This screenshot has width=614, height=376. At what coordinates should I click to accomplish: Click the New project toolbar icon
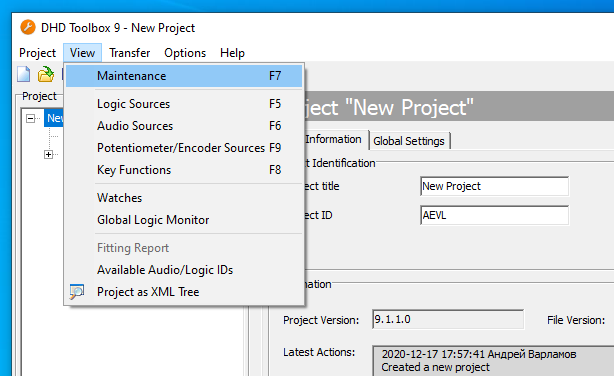tap(23, 74)
